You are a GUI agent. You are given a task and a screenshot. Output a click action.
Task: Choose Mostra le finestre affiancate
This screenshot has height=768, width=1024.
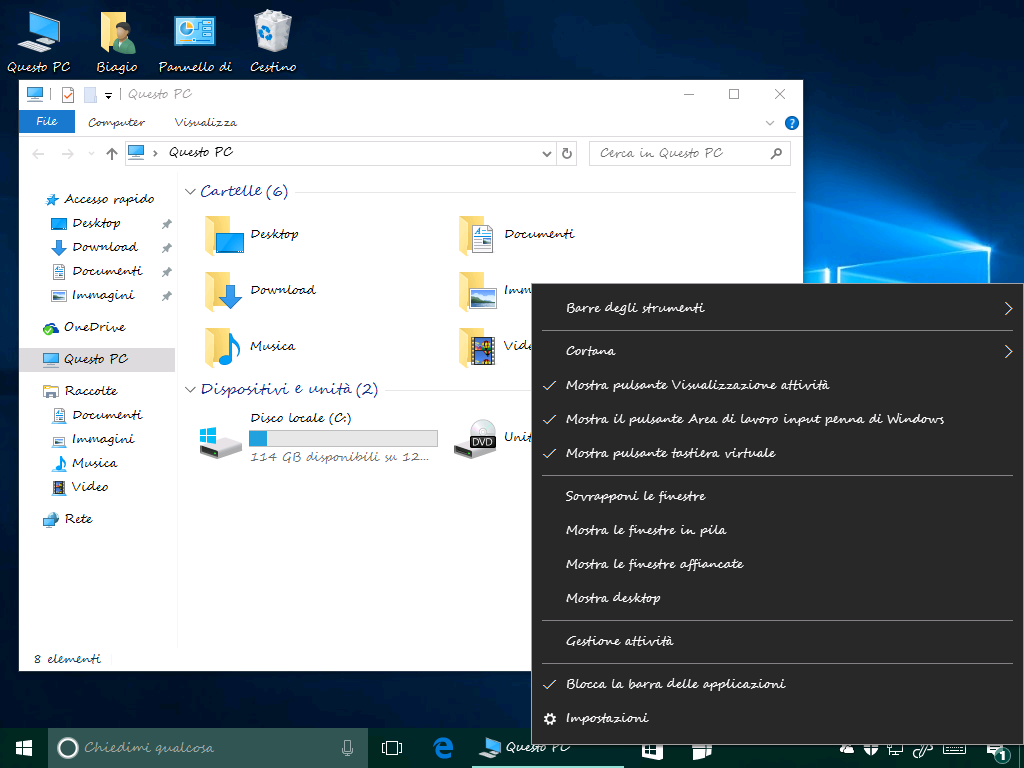[778, 564]
